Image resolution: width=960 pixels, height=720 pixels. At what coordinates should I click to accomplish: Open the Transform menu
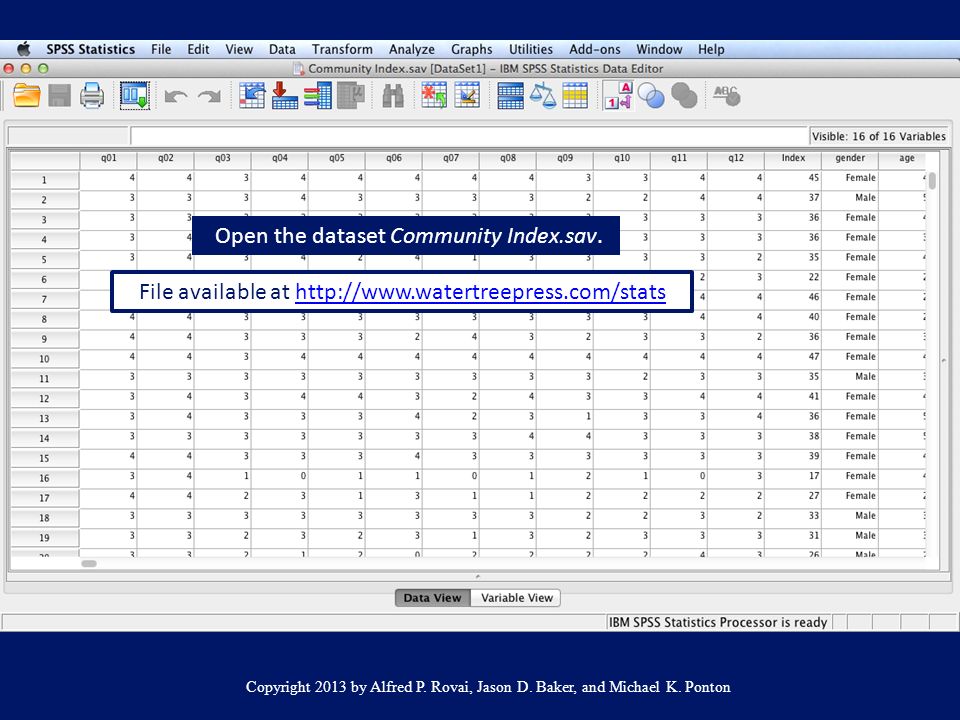pos(342,49)
